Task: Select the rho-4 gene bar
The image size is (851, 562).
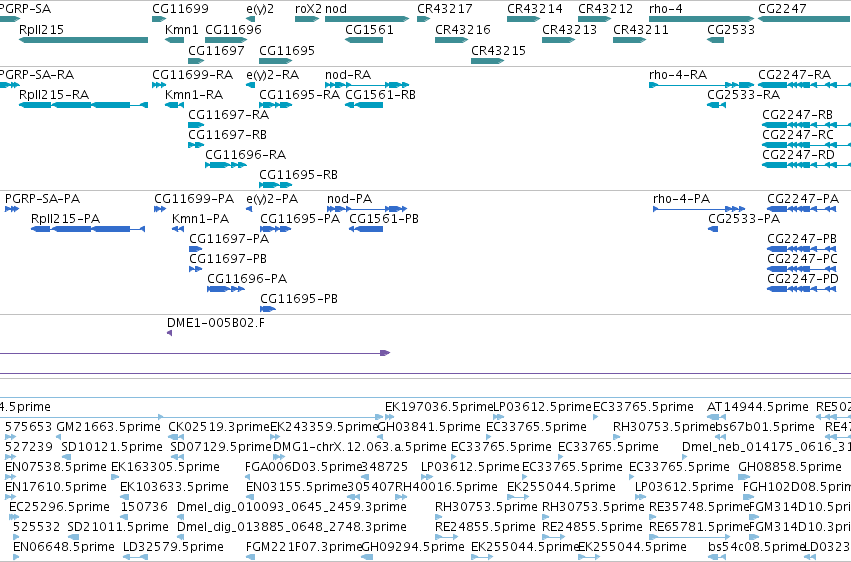Action: tap(701, 19)
